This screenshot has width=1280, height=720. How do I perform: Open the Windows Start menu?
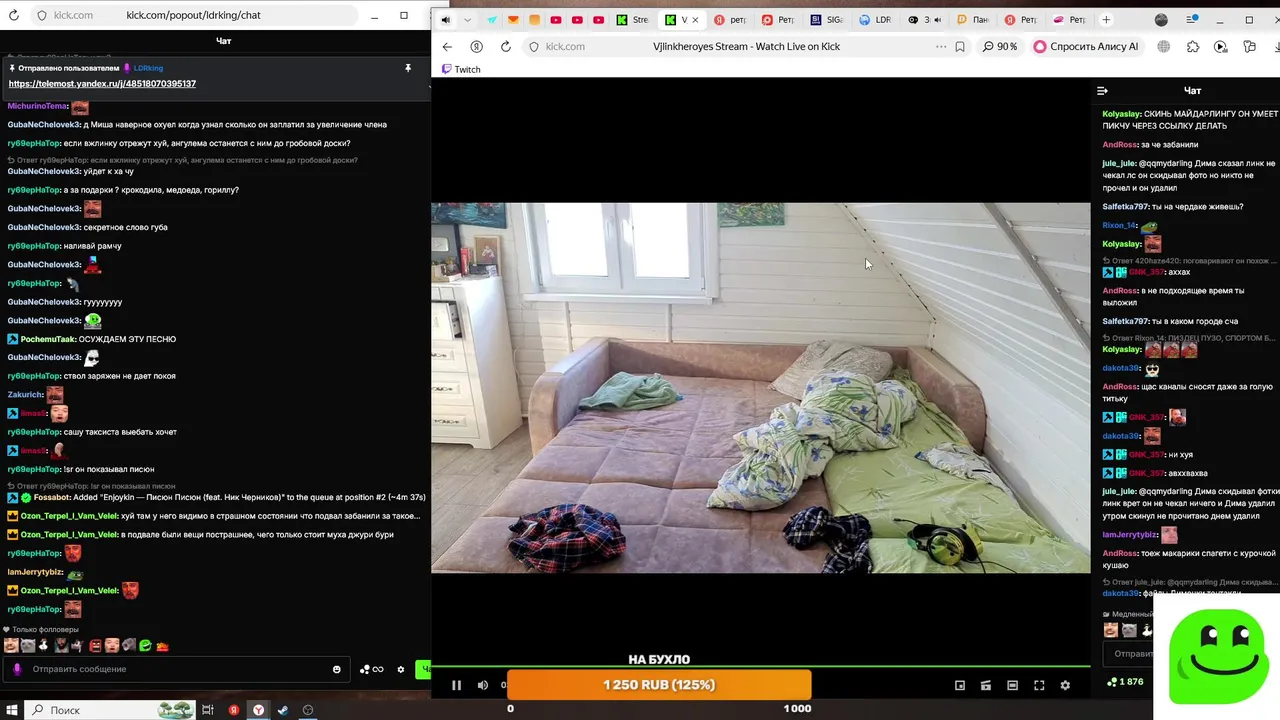point(12,710)
